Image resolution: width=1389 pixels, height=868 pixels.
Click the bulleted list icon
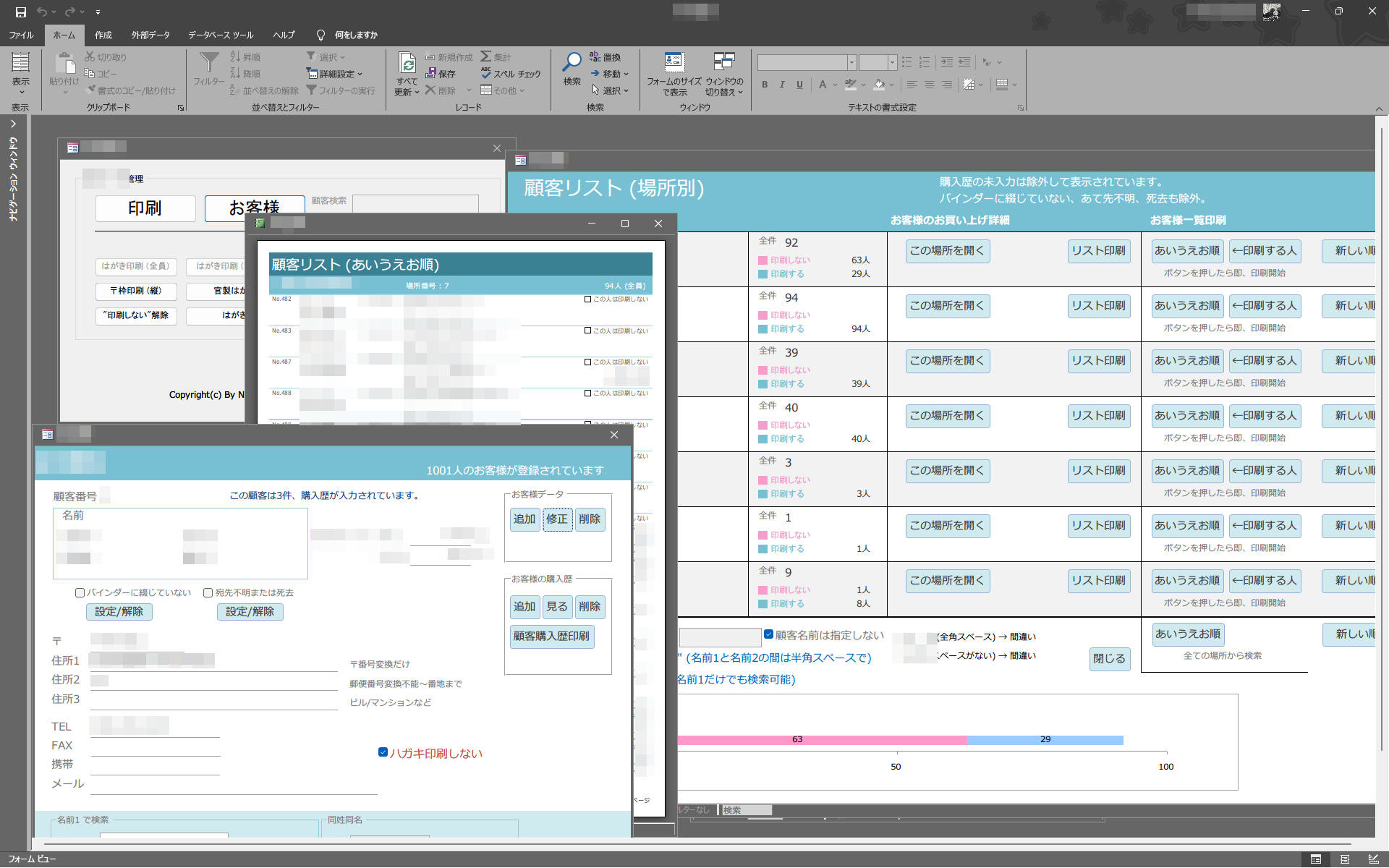coord(907,63)
